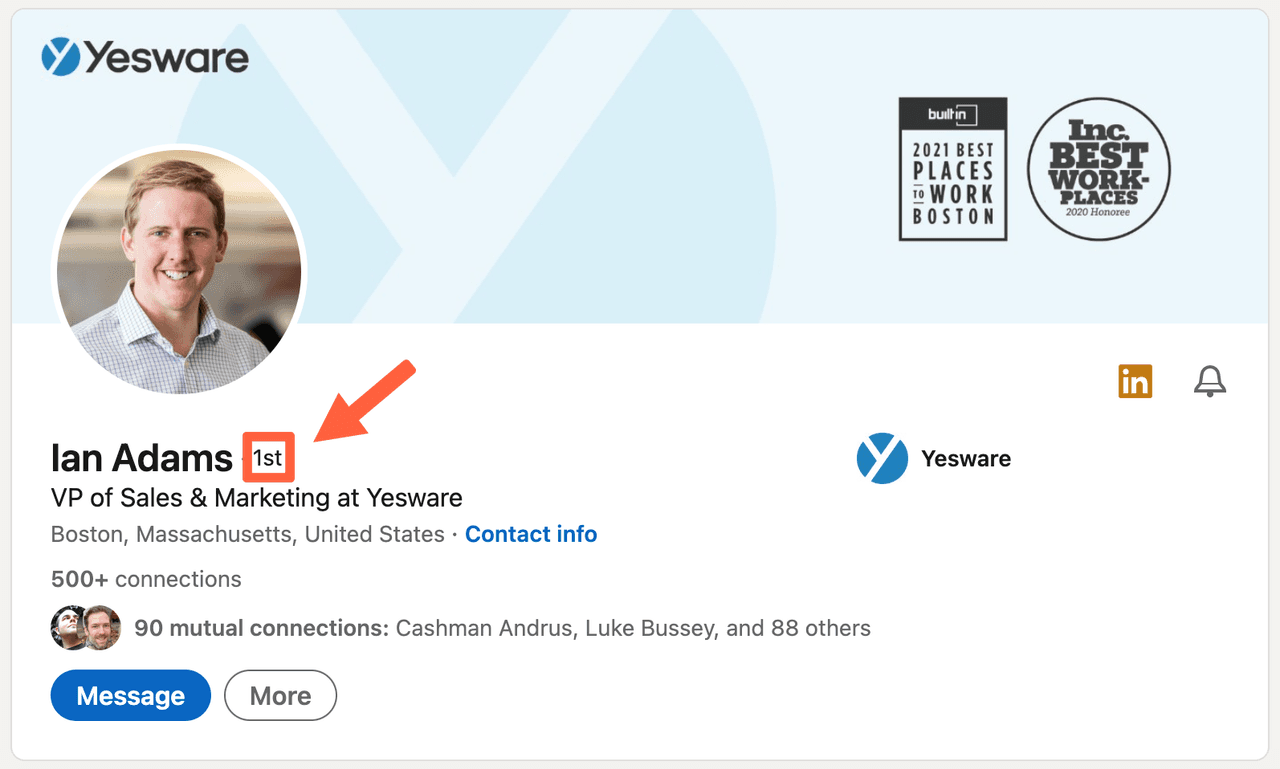Click the LinkedIn app icon

[1135, 381]
